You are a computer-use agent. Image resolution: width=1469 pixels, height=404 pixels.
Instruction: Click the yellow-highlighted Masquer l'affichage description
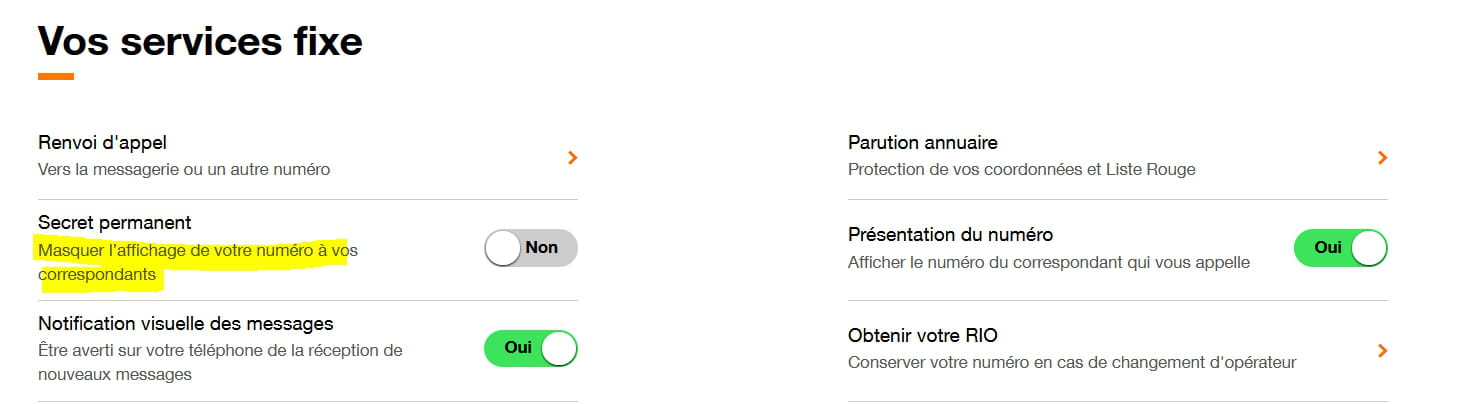click(x=197, y=251)
